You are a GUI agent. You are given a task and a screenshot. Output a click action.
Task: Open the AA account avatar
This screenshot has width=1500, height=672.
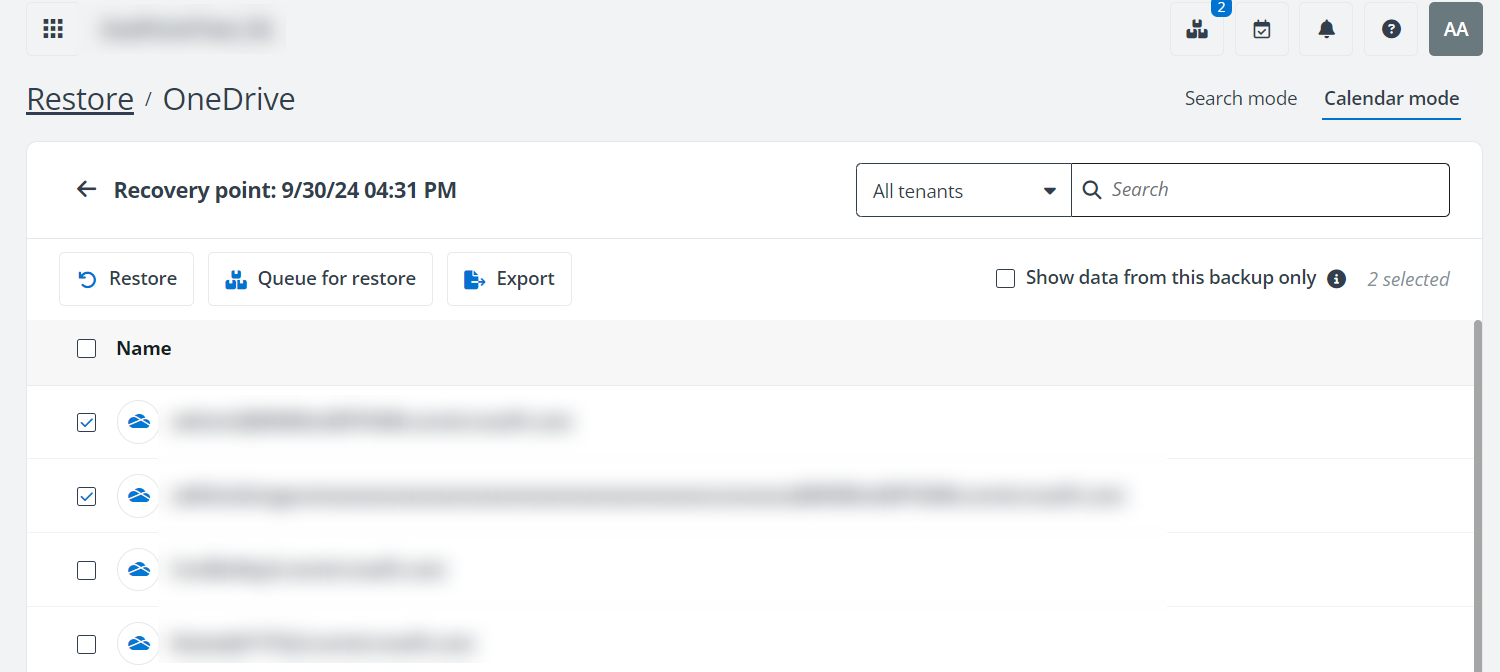click(x=1455, y=29)
